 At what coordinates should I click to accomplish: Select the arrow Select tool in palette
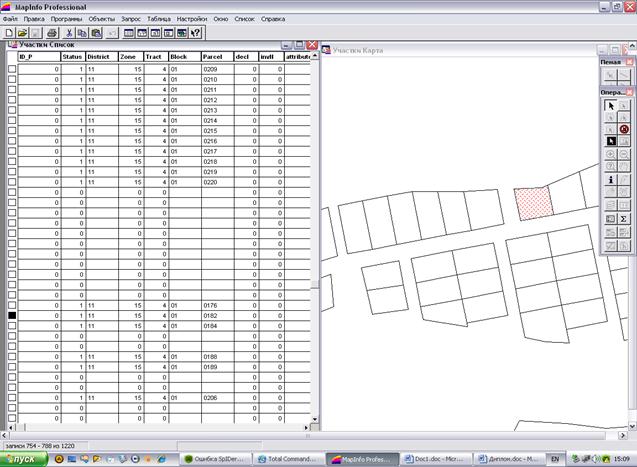point(611,105)
